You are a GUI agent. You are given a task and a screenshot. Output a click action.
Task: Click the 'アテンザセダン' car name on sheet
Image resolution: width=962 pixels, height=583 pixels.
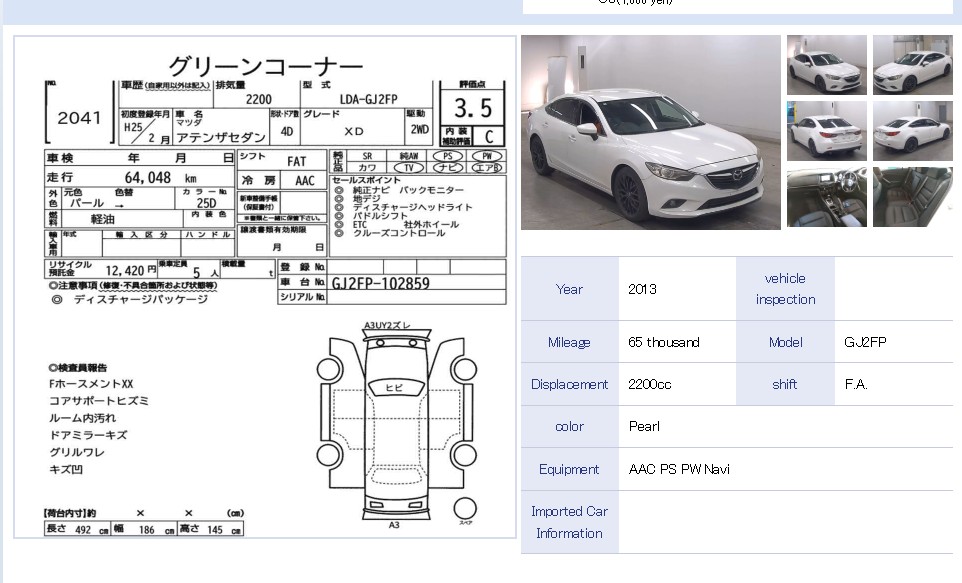tap(221, 137)
